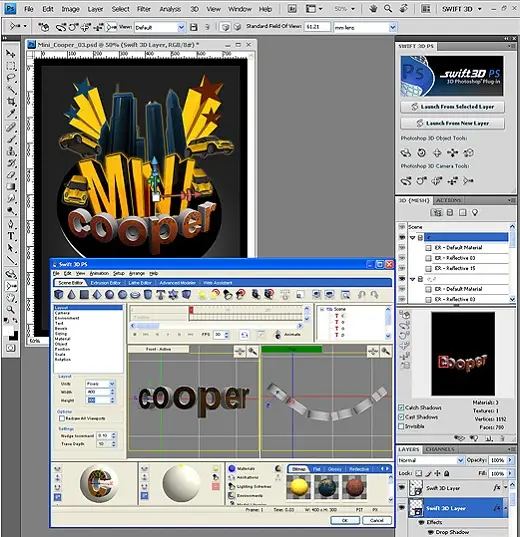
Task: Select the Lasso tool
Action: click(11, 78)
